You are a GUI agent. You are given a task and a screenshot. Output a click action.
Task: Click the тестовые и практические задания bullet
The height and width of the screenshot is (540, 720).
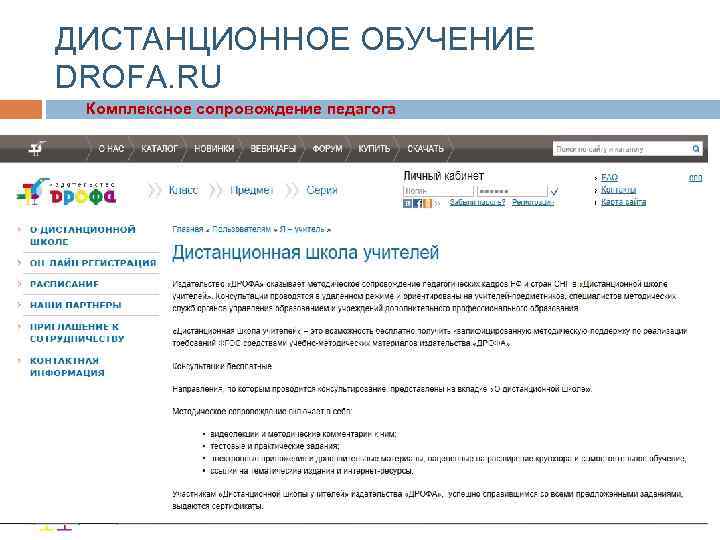pyautogui.click(x=275, y=446)
